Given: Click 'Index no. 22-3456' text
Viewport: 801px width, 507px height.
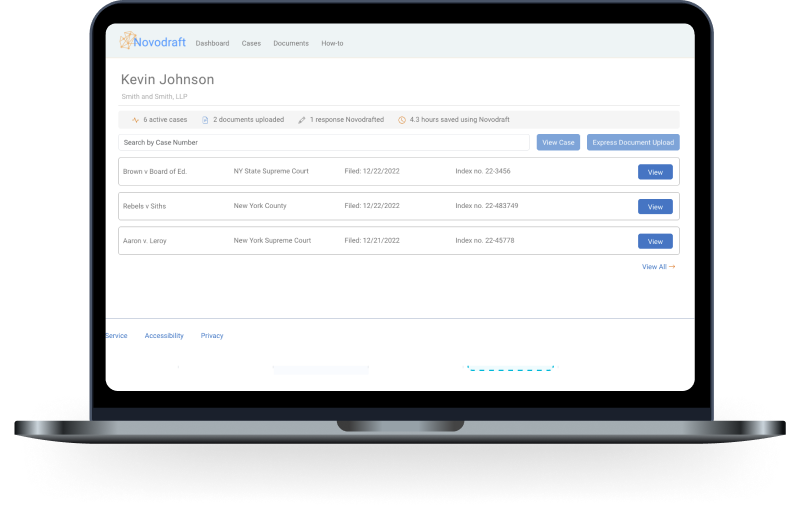Looking at the screenshot, I should (483, 171).
